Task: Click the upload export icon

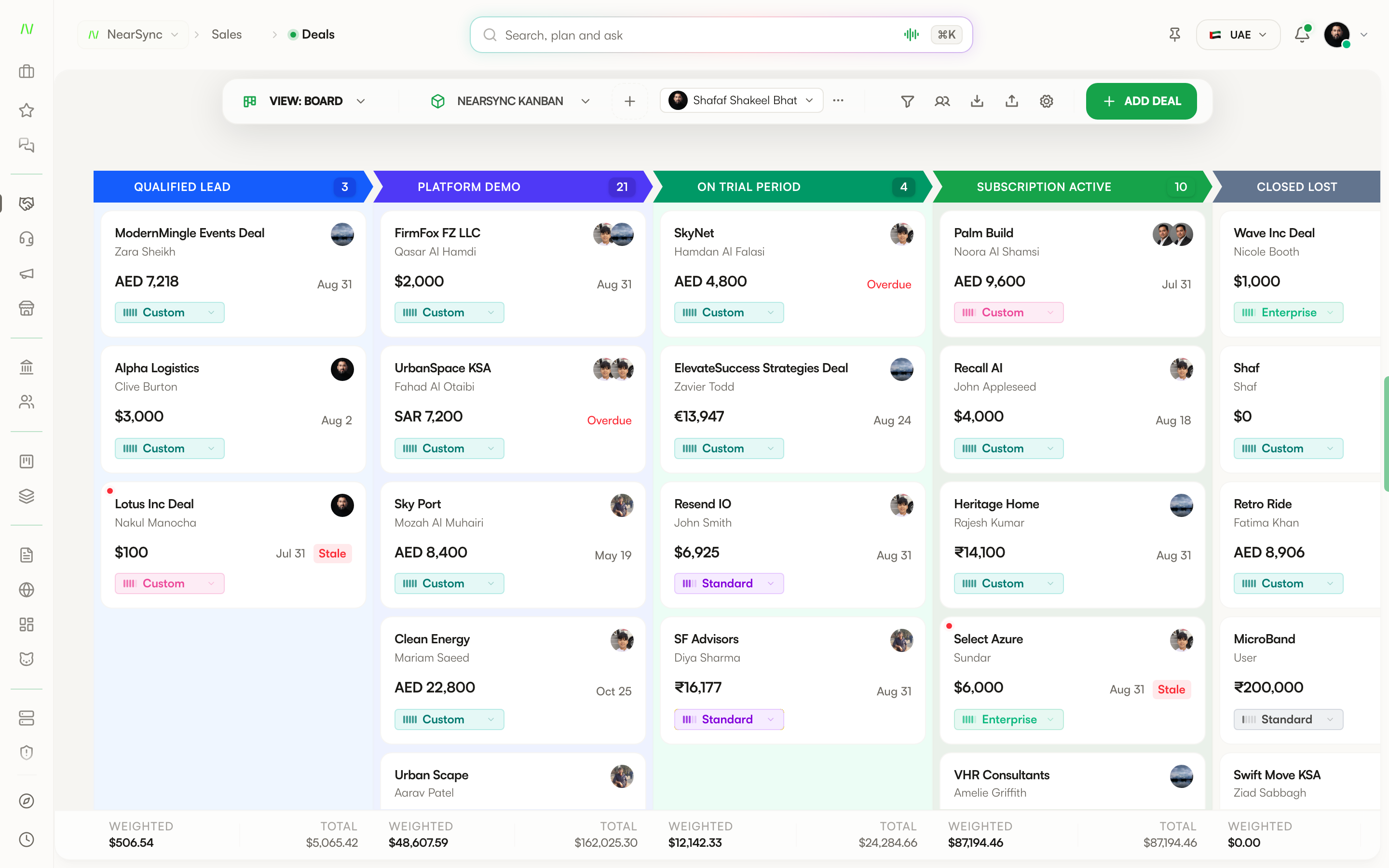Action: click(1012, 101)
